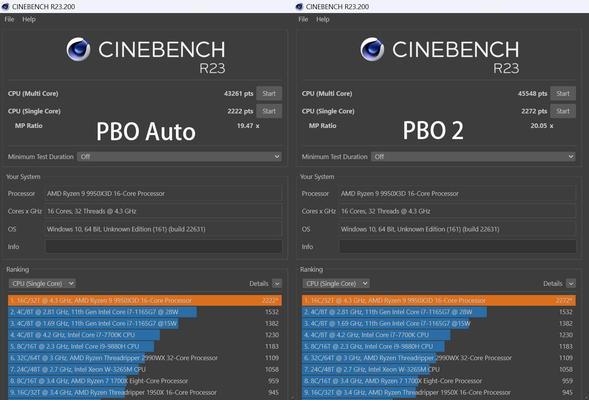
Task: Select Threadripper 1950X row in left ranking
Action: click(x=145, y=392)
